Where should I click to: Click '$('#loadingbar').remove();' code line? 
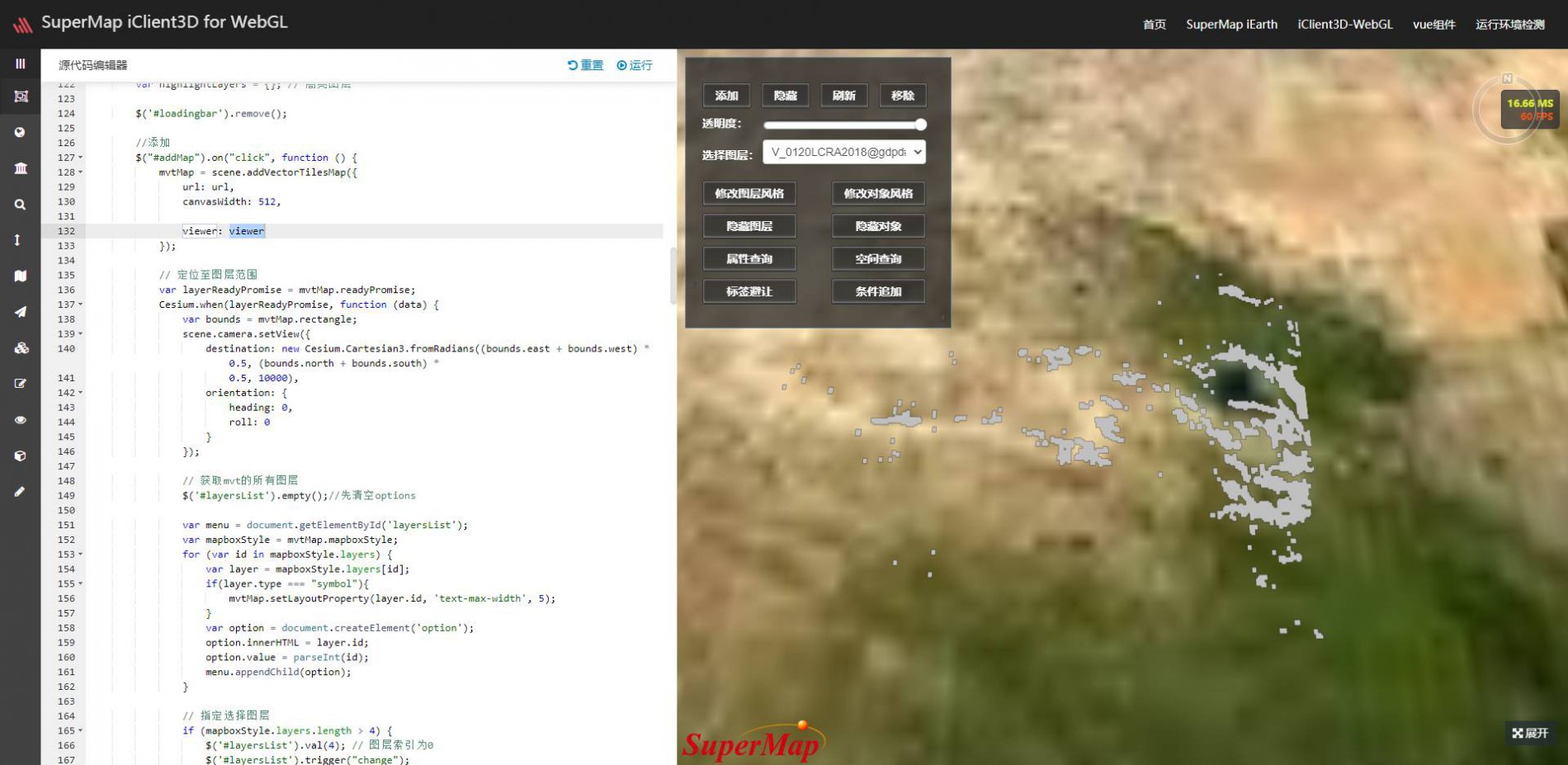coord(211,114)
